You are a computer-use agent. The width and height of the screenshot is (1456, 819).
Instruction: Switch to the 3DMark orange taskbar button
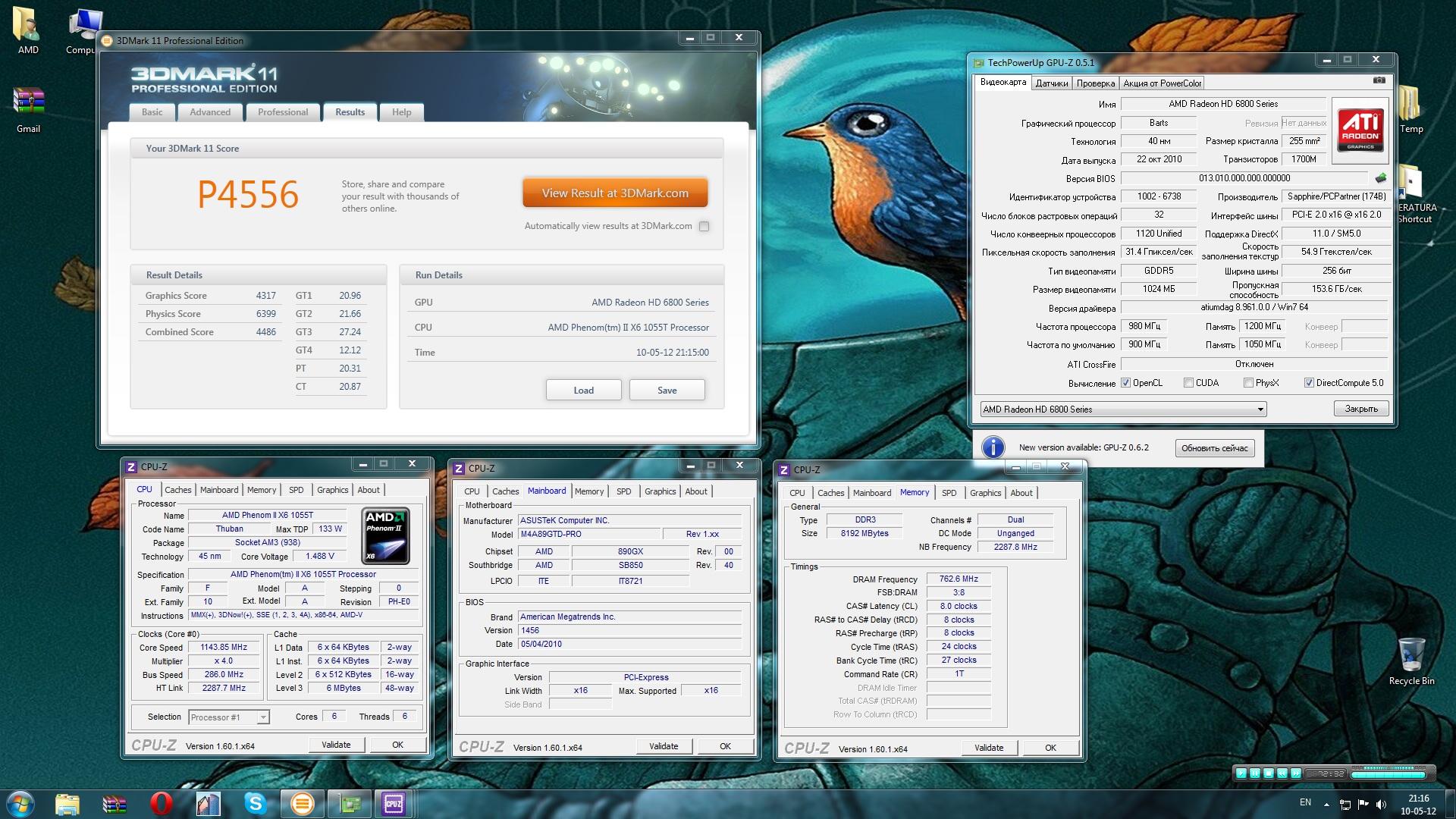pos(303,803)
